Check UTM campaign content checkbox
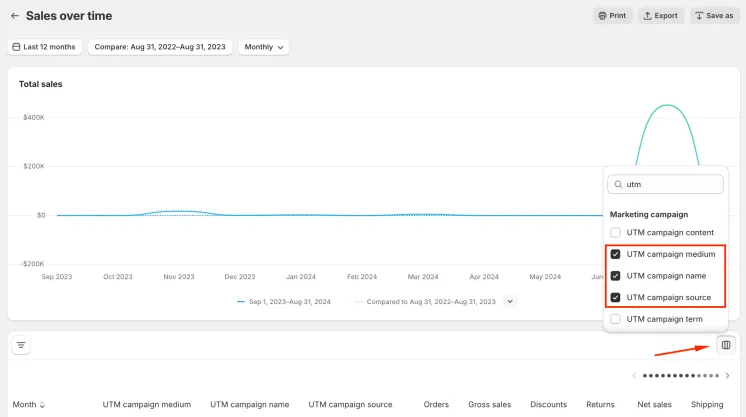The image size is (746, 417). point(615,232)
